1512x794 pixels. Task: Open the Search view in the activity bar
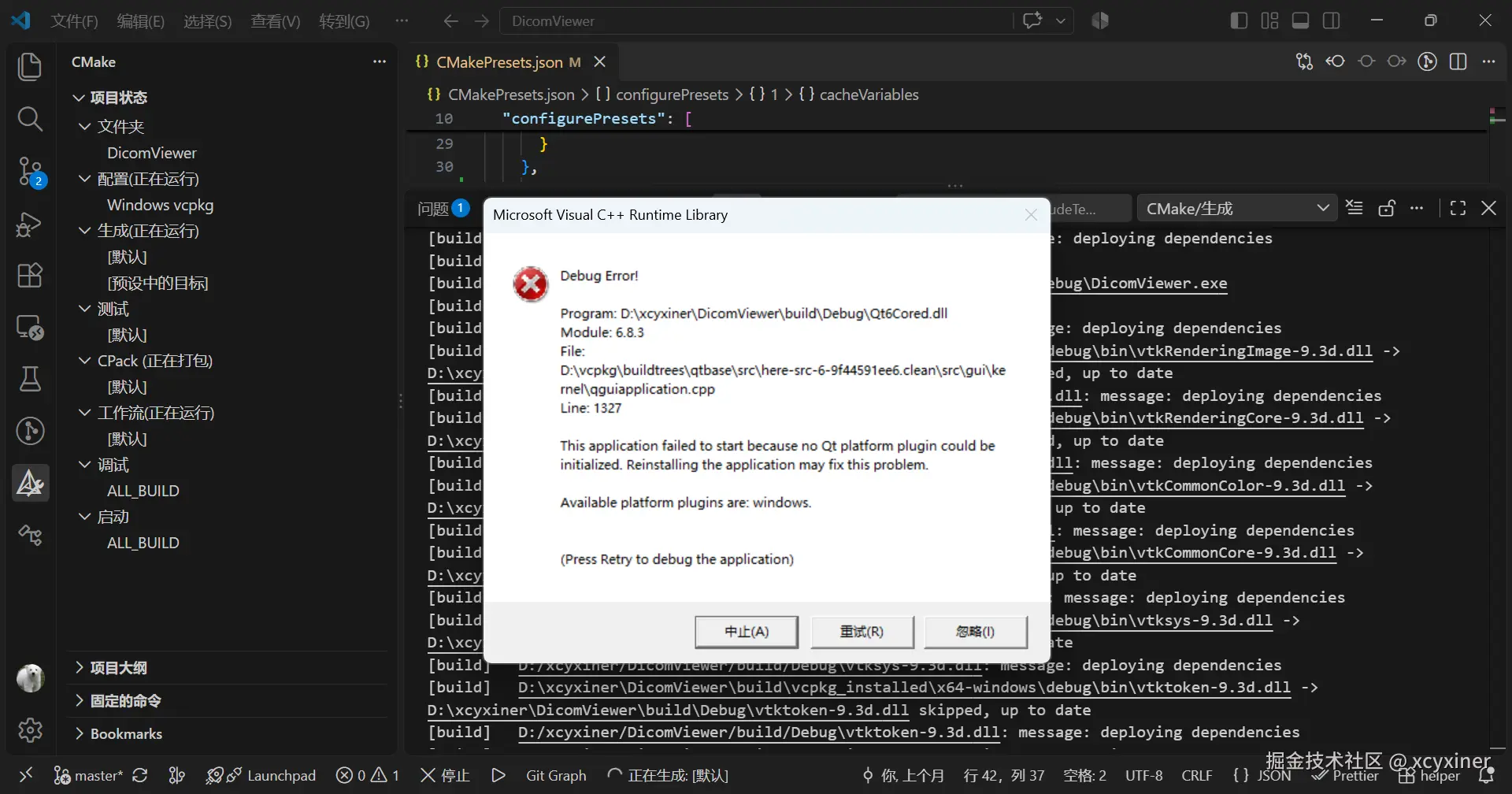tap(30, 119)
